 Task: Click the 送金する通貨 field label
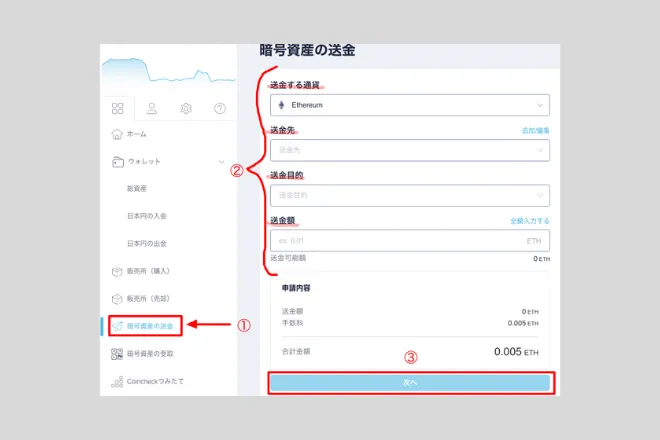coord(295,85)
